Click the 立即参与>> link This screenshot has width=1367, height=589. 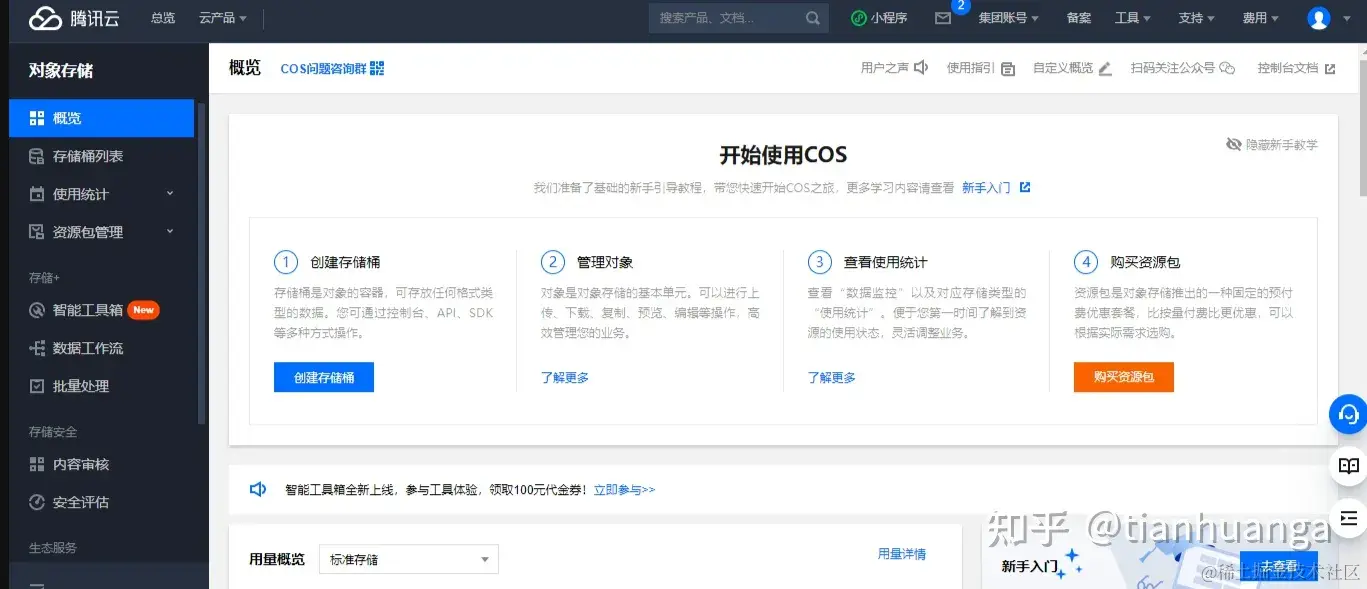pyautogui.click(x=624, y=490)
